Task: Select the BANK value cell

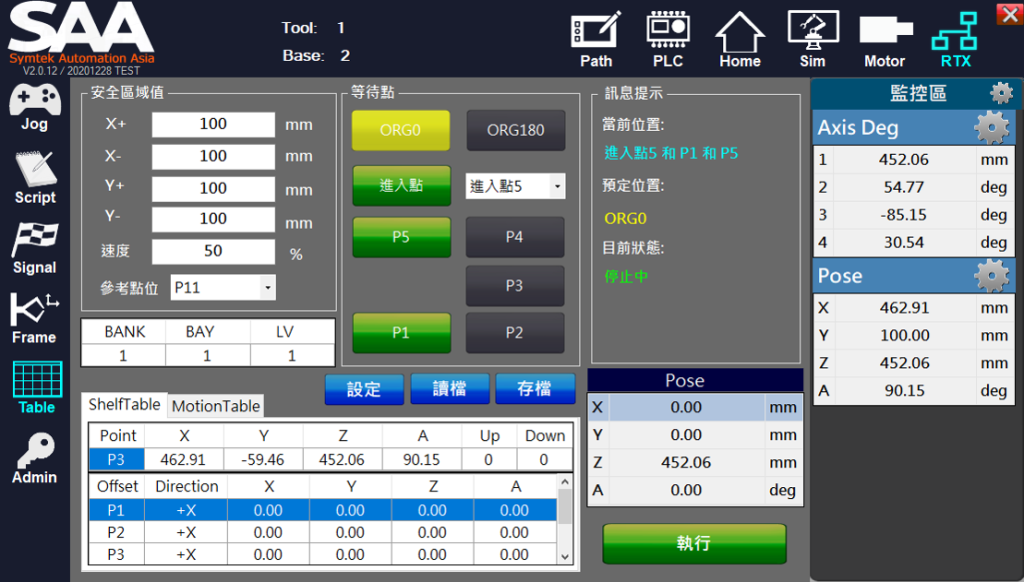Action: tap(123, 355)
